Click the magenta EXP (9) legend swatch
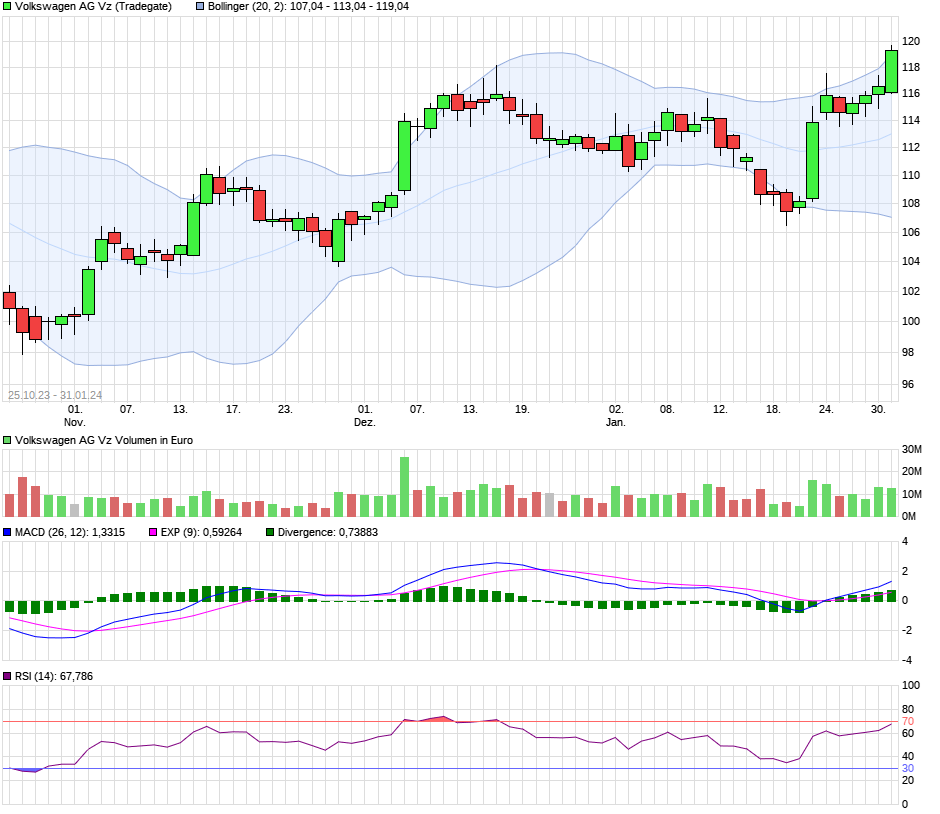 point(153,532)
